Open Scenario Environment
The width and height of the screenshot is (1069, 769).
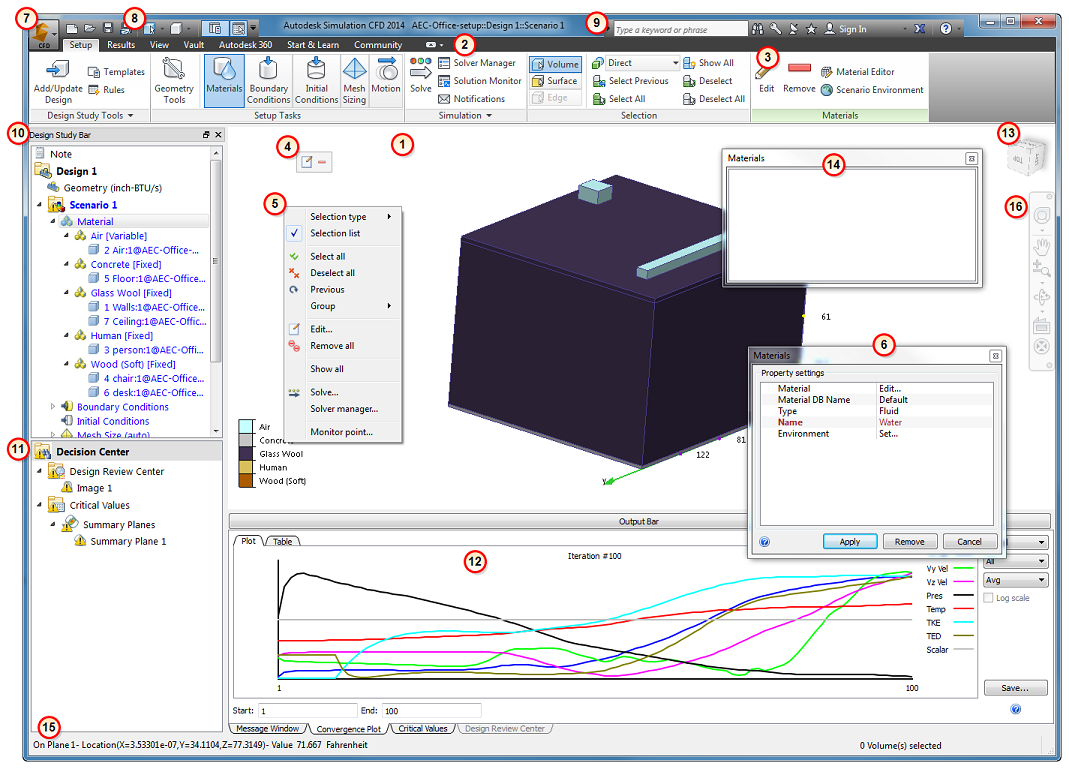coord(872,90)
